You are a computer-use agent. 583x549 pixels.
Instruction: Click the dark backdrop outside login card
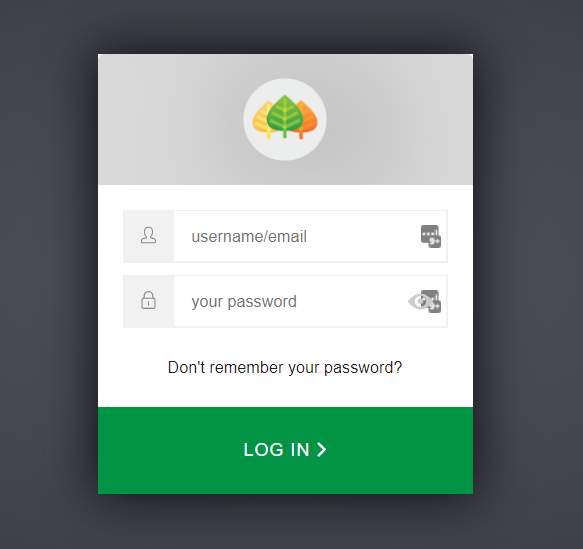pyautogui.click(x=48, y=274)
